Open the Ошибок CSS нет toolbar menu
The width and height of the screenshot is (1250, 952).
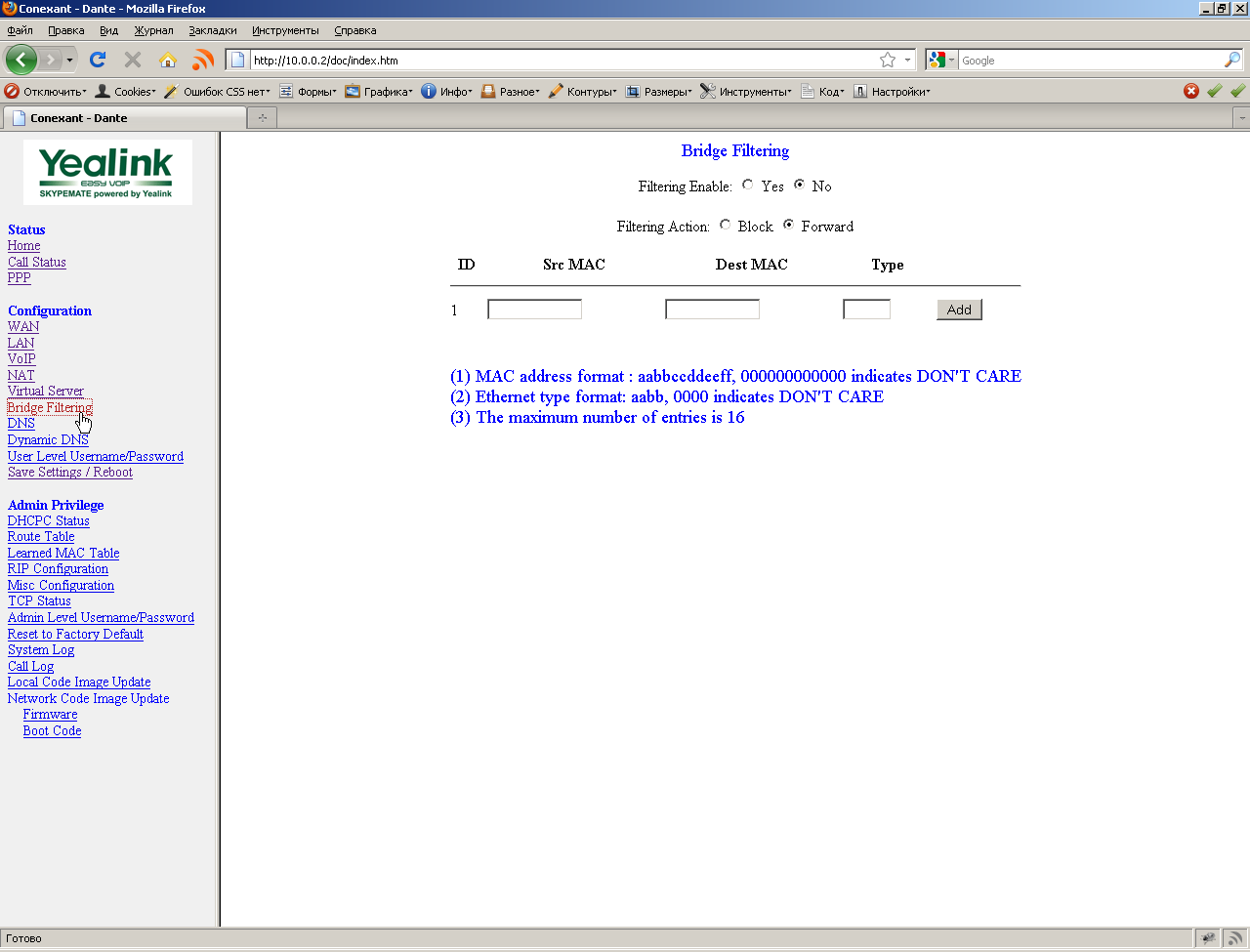[217, 91]
